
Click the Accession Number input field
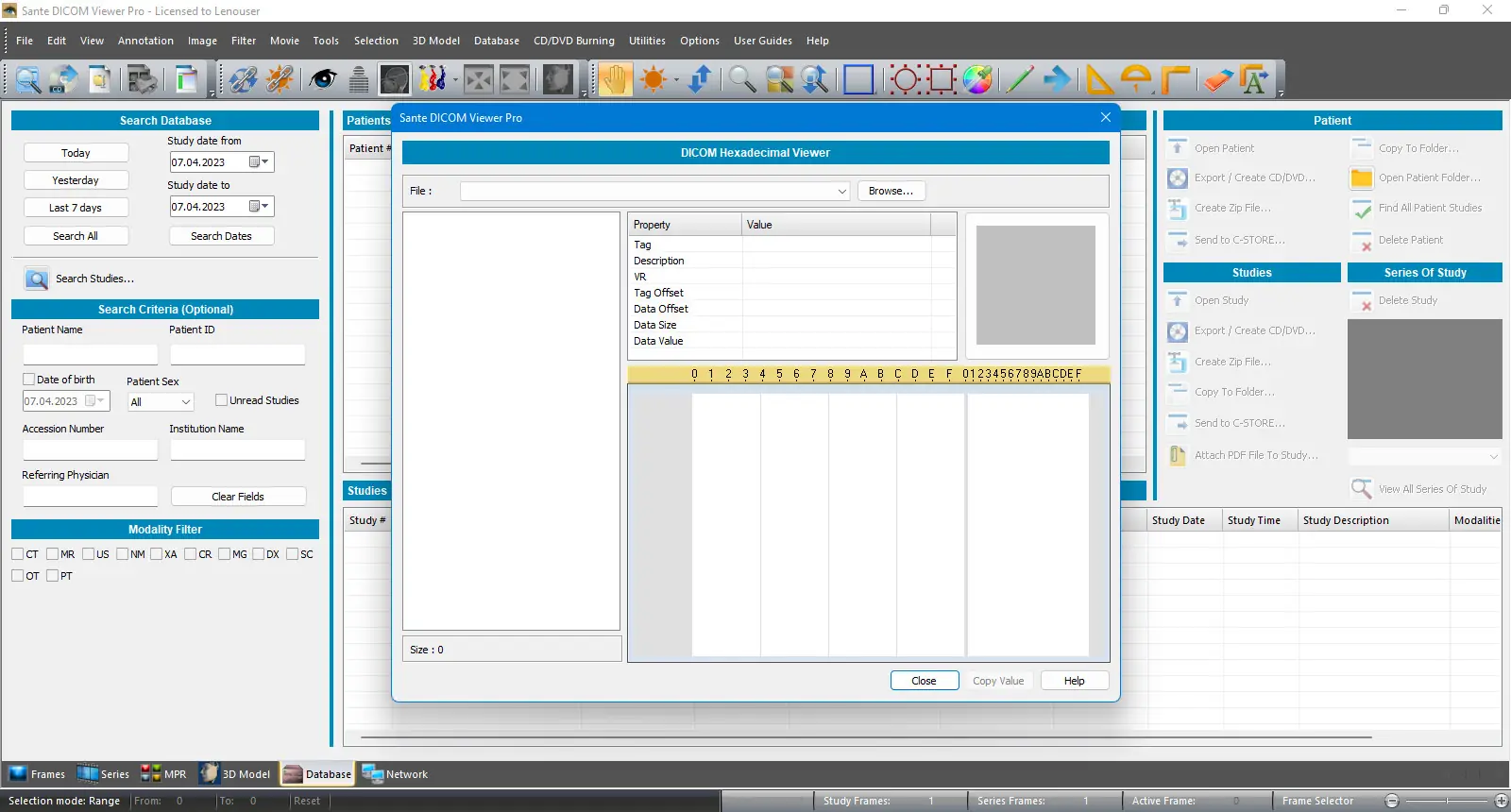point(91,449)
